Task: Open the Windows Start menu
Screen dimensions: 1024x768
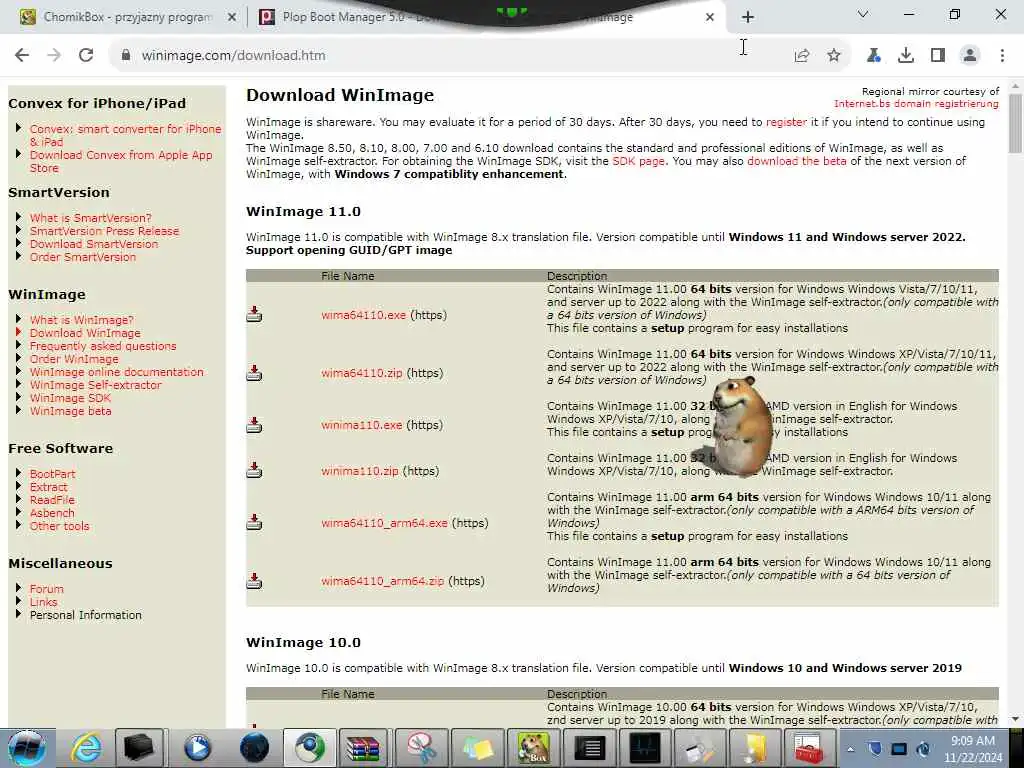Action: coord(27,748)
